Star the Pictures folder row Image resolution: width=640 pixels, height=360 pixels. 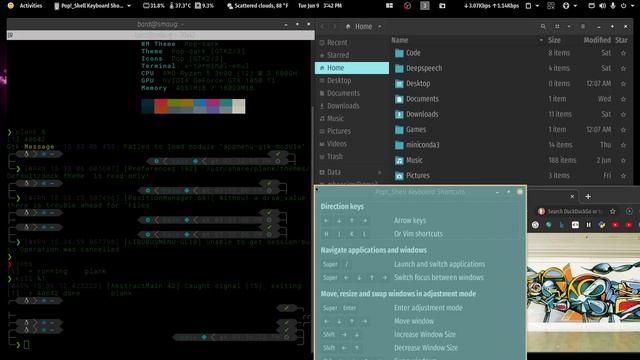[623, 176]
